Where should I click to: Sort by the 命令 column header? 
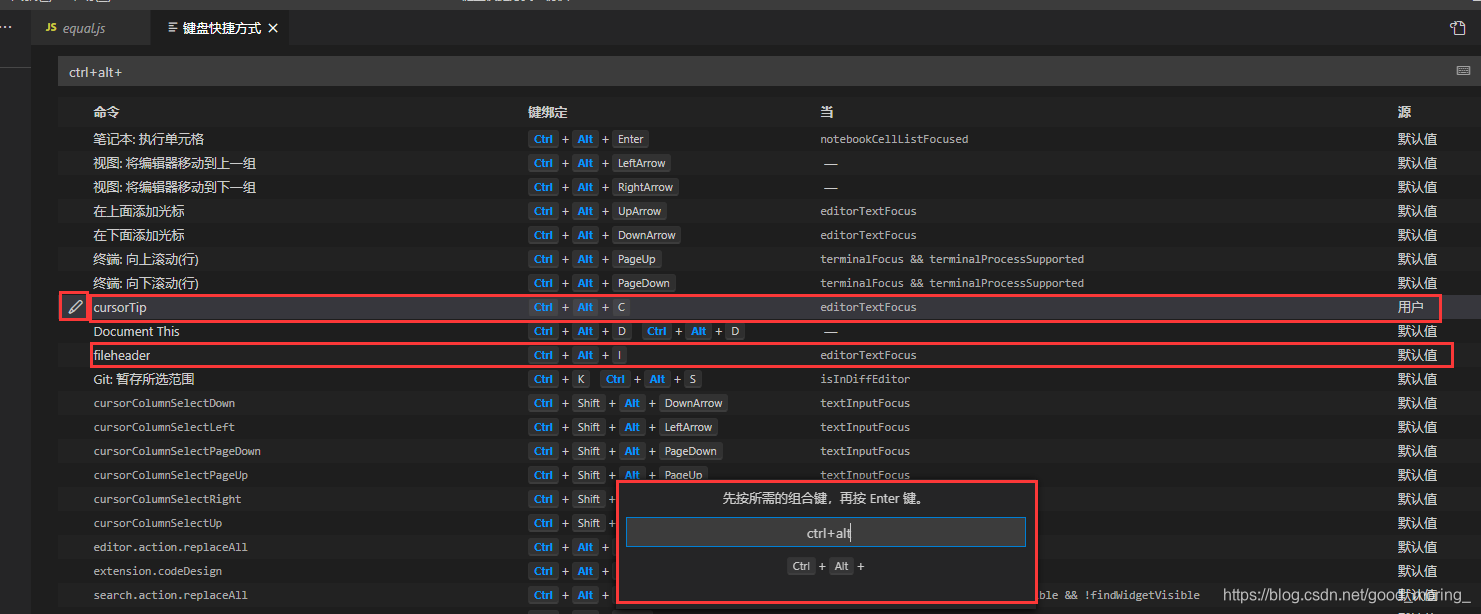click(106, 112)
